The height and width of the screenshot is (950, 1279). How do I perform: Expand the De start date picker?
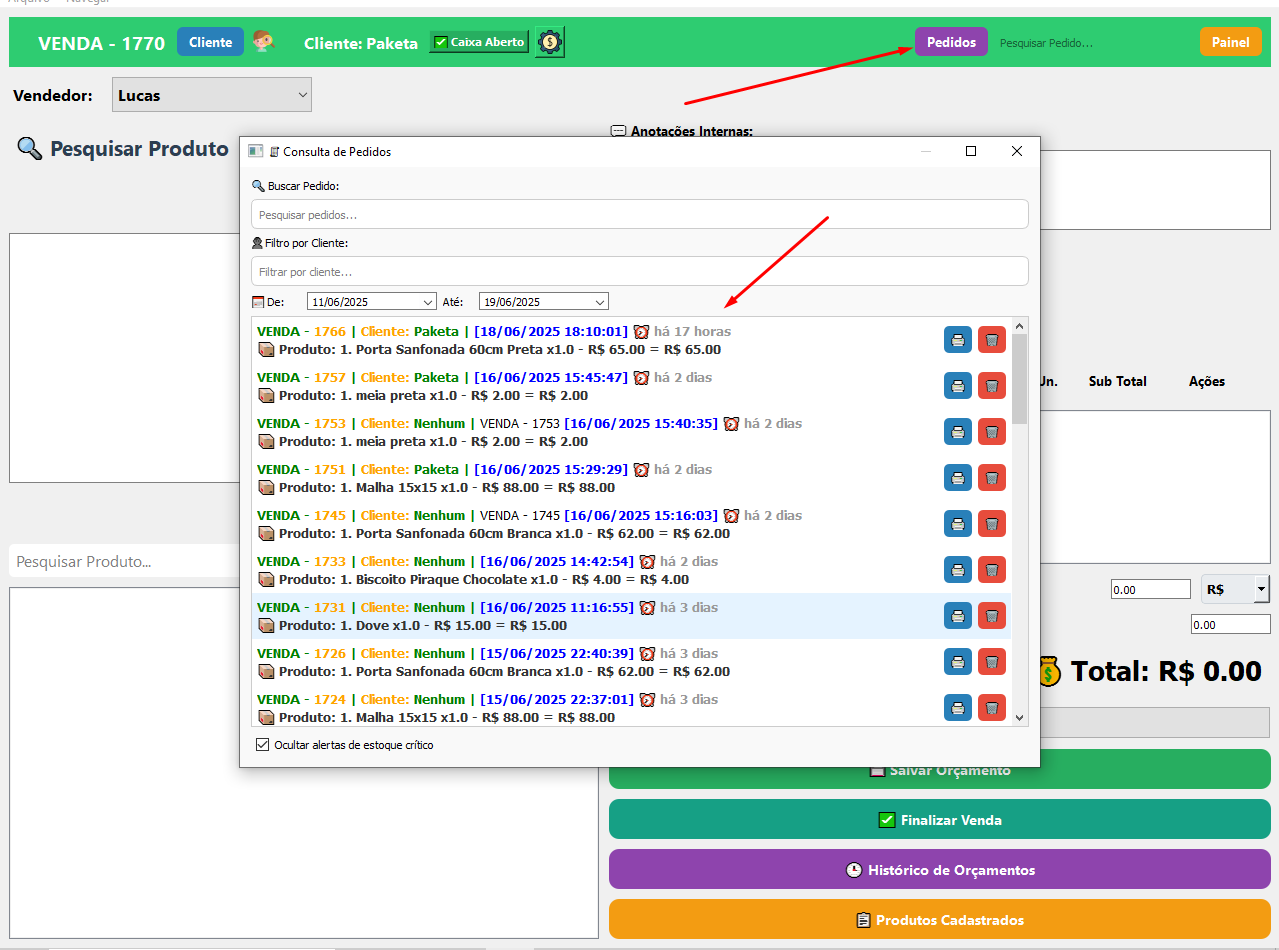click(x=428, y=302)
